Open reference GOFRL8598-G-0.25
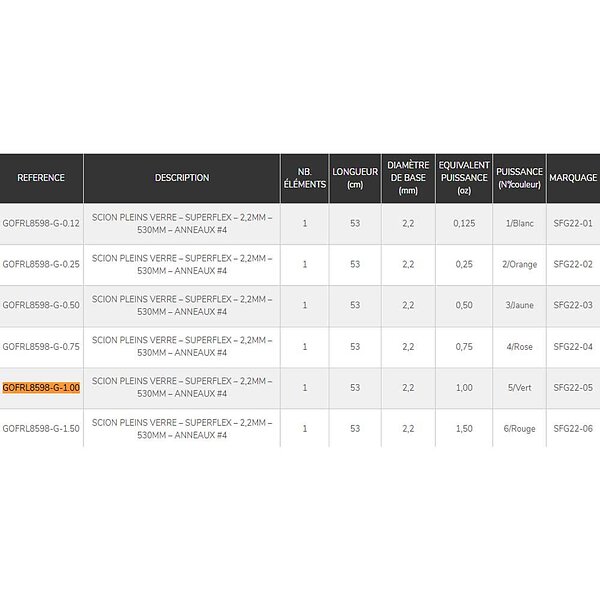 point(41,264)
